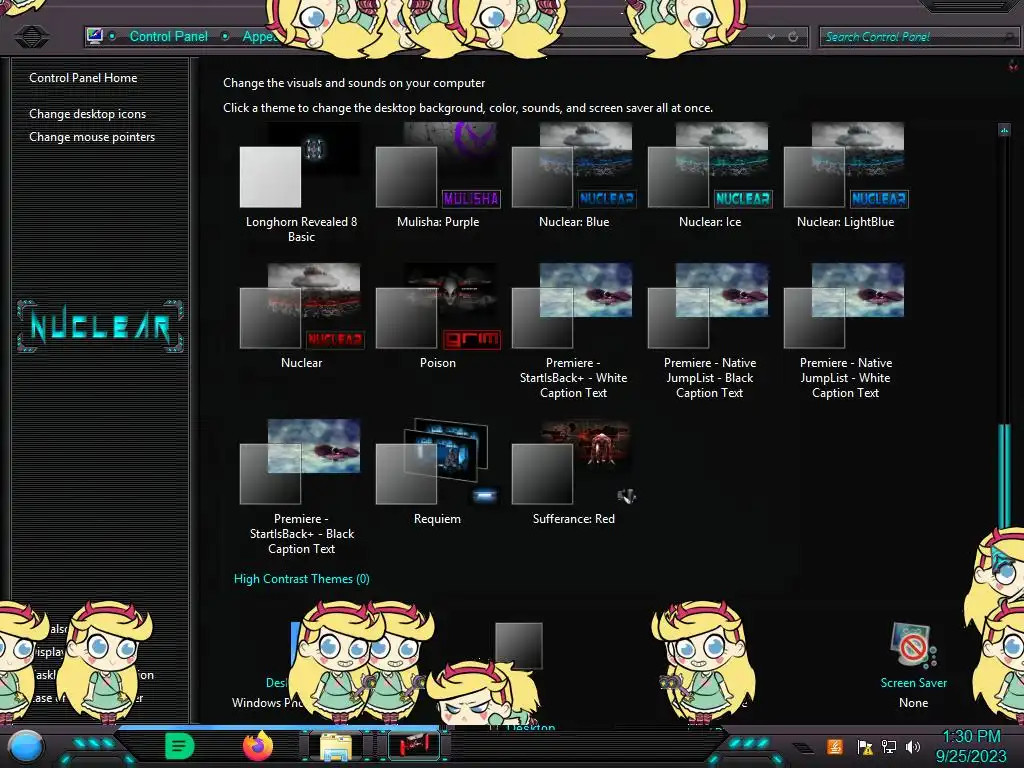This screenshot has height=768, width=1024.
Task: Launch Firefox from the taskbar
Action: pos(258,746)
